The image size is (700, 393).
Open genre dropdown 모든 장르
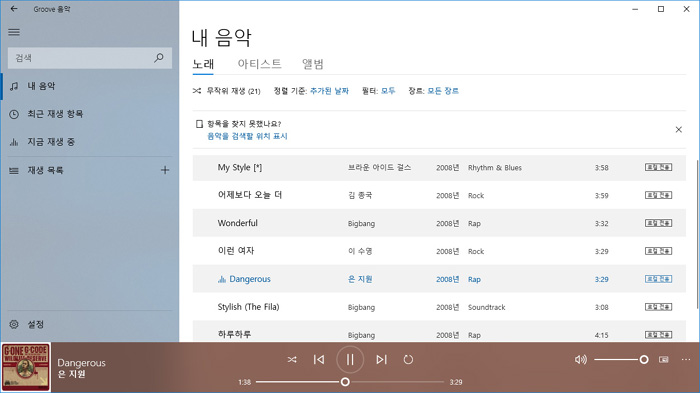[443, 91]
